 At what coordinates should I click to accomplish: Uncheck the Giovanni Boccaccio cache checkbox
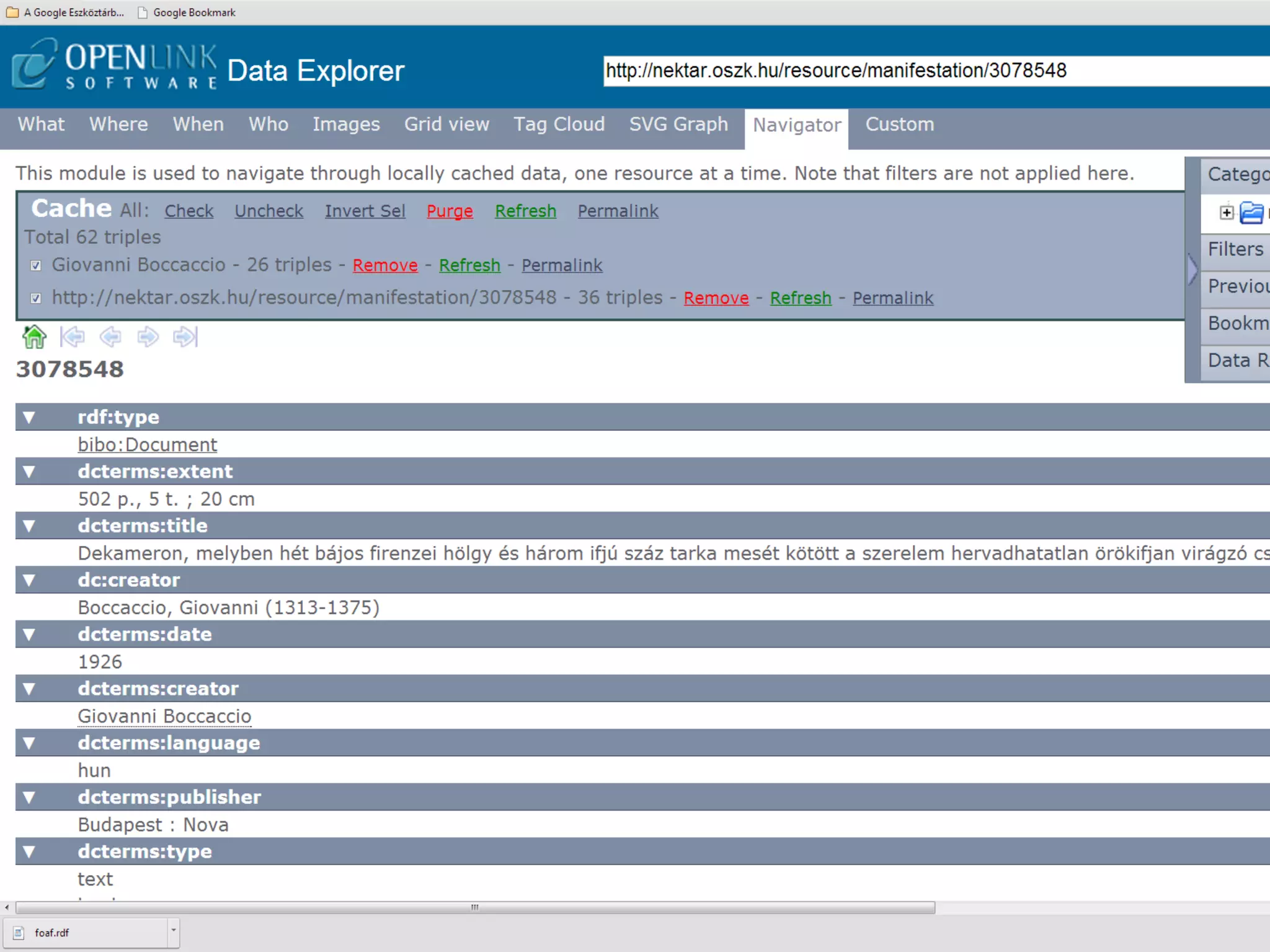tap(36, 266)
